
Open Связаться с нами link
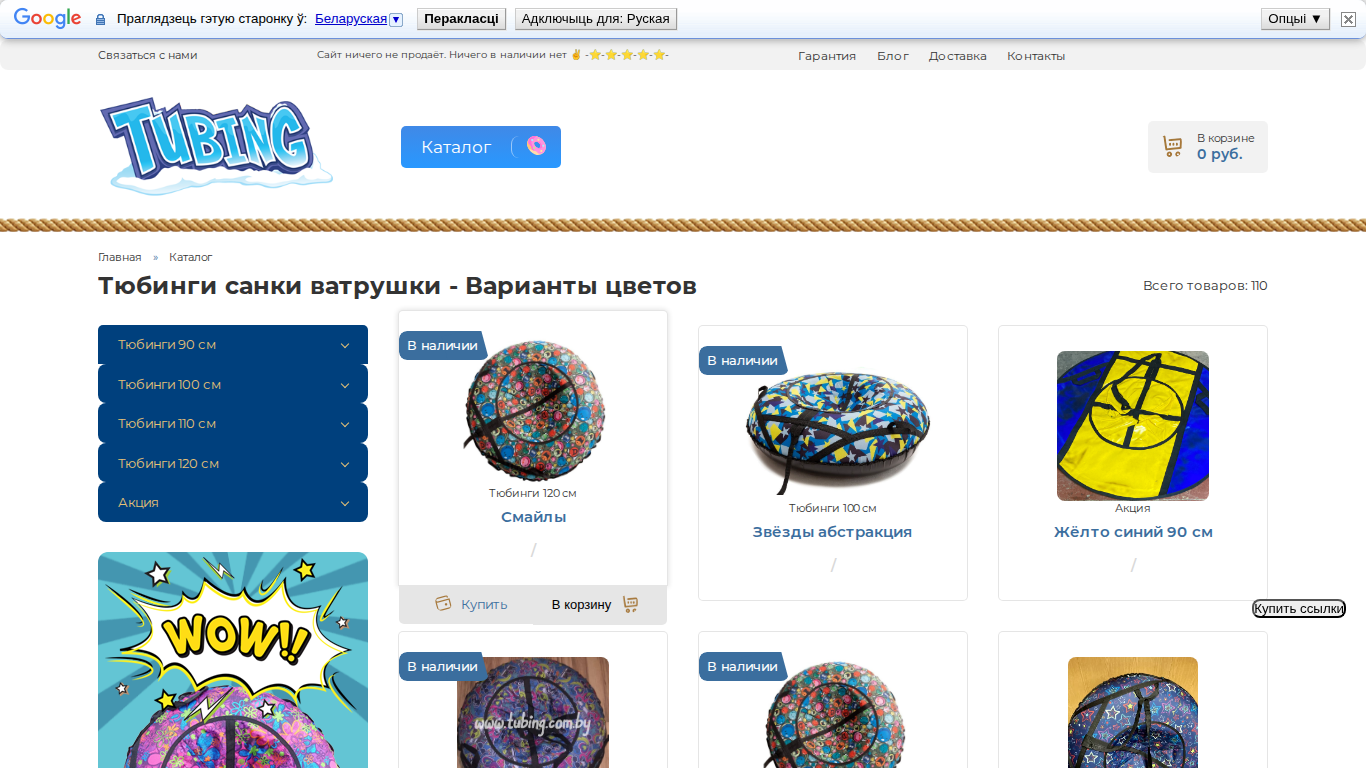tap(148, 56)
